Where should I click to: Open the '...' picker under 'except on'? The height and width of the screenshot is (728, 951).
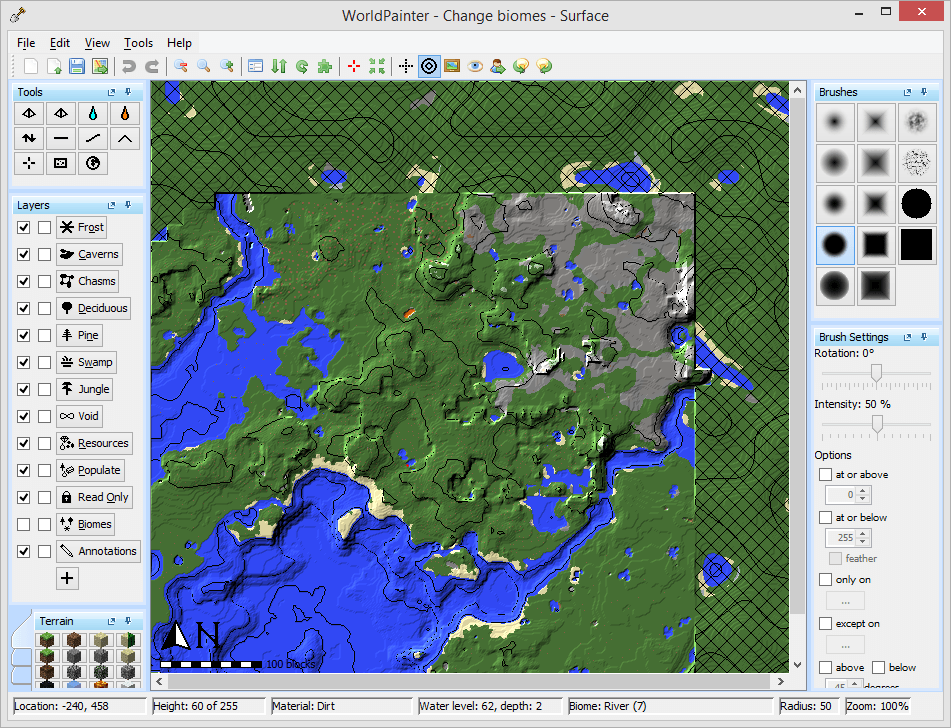(x=845, y=645)
